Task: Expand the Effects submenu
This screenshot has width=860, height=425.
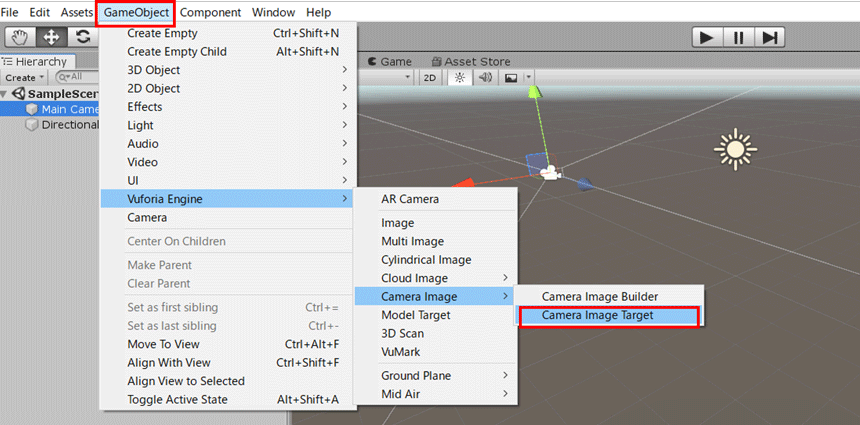Action: pos(229,107)
